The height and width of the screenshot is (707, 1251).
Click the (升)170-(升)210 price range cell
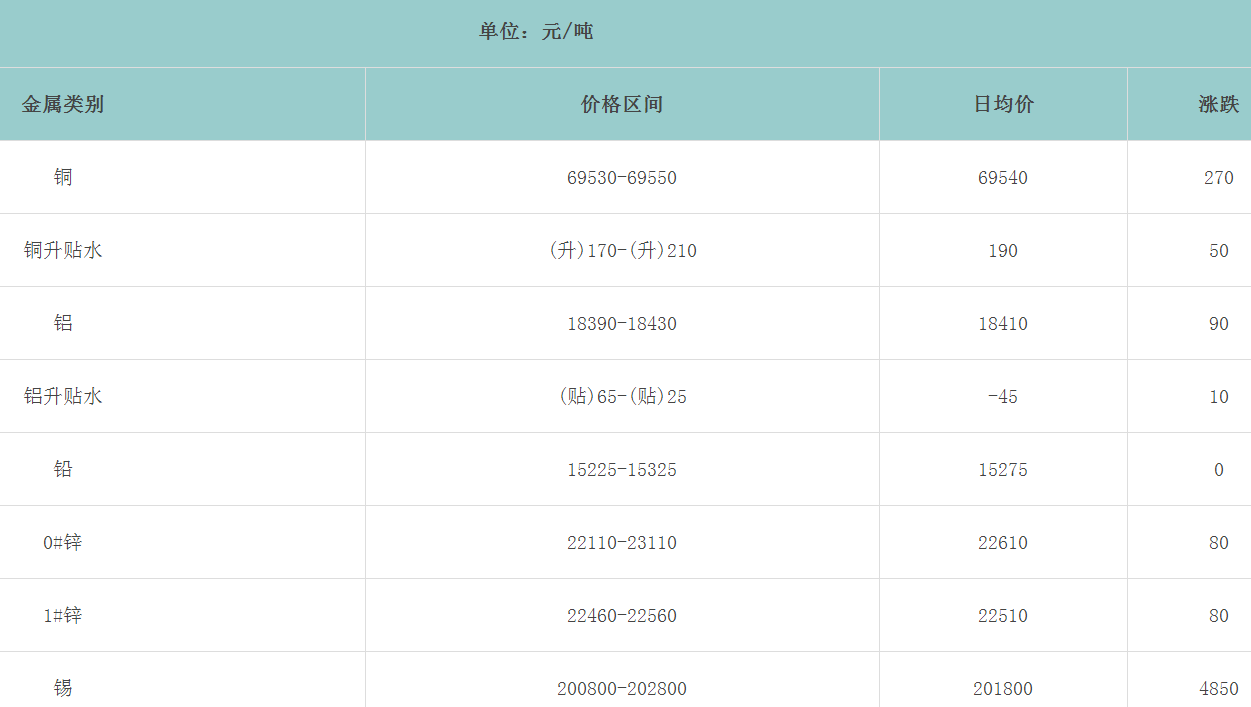(x=622, y=251)
